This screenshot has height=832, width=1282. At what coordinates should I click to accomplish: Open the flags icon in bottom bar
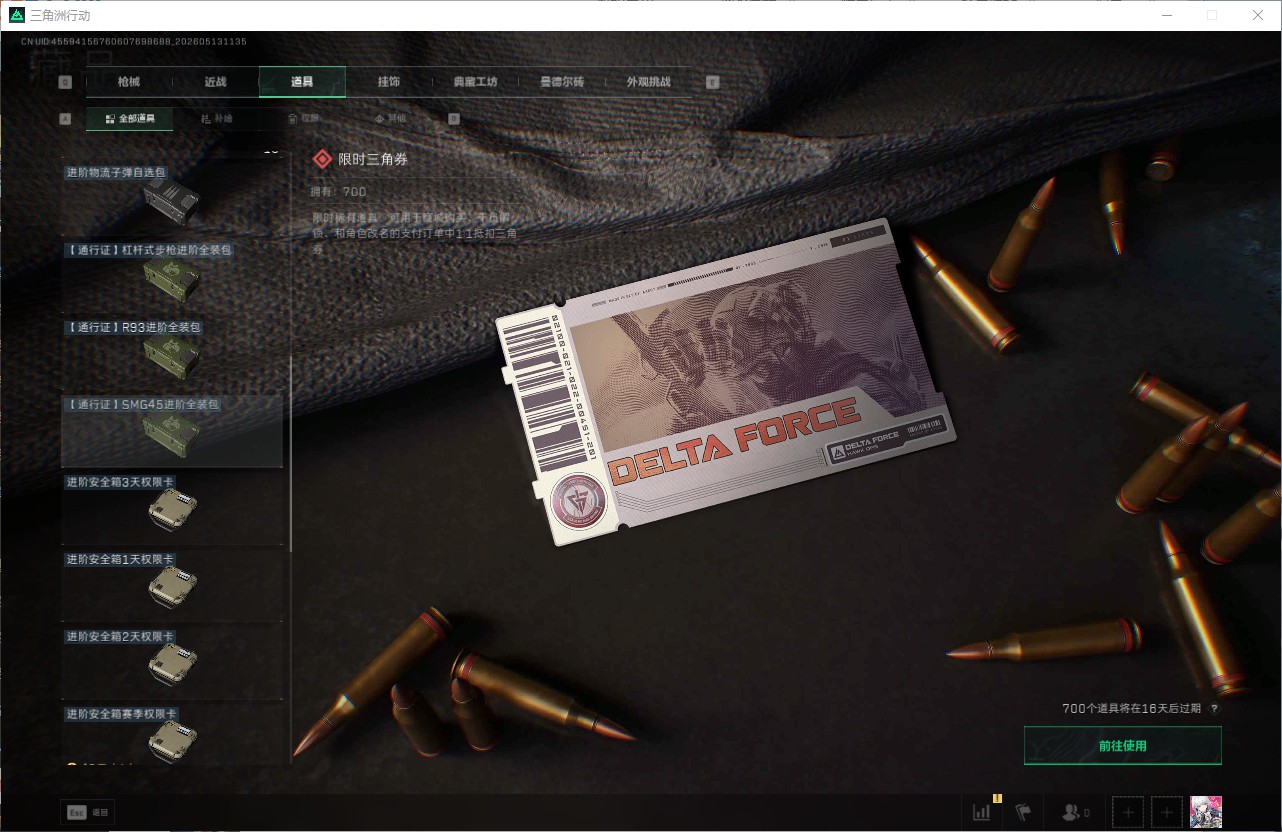coord(1023,812)
